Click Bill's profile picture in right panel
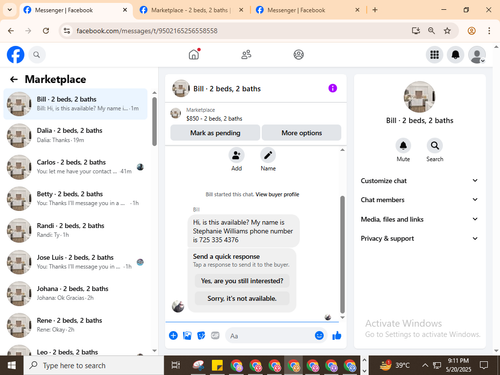The width and height of the screenshot is (500, 375). point(419,97)
